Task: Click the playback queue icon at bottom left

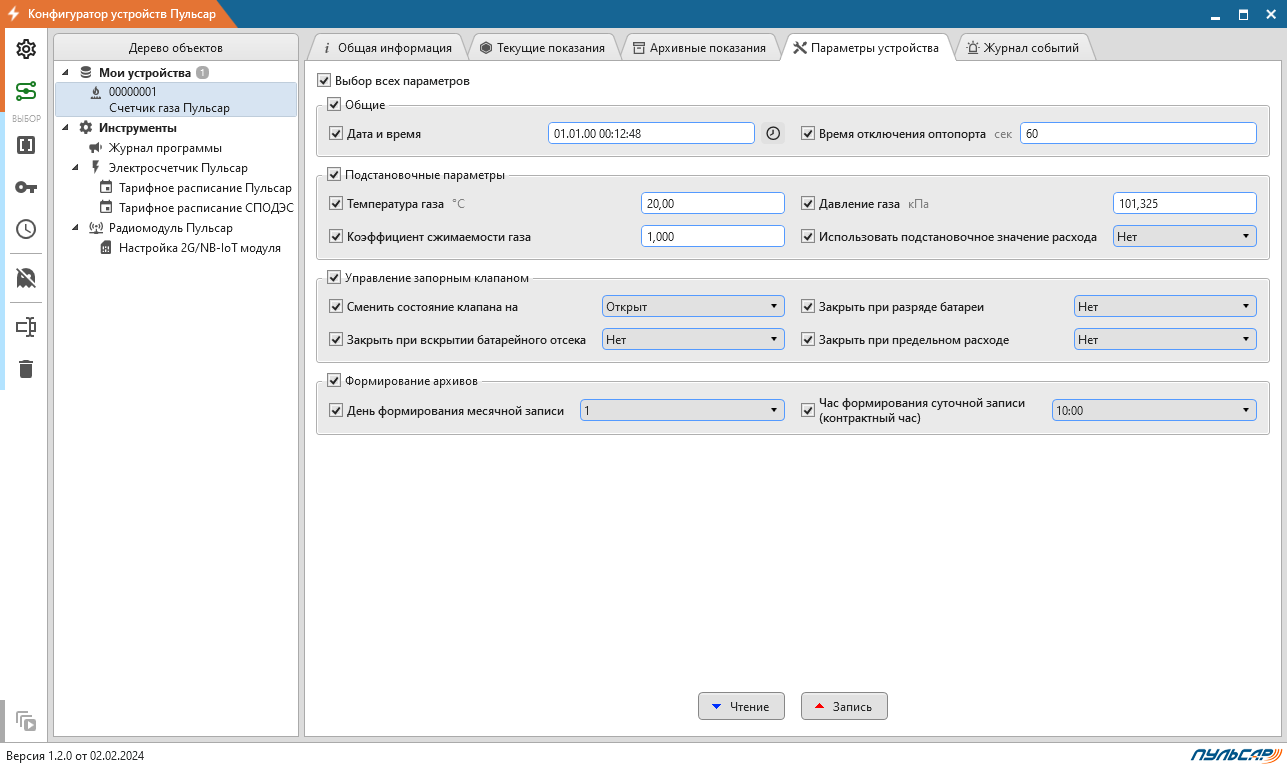Action: [26, 720]
